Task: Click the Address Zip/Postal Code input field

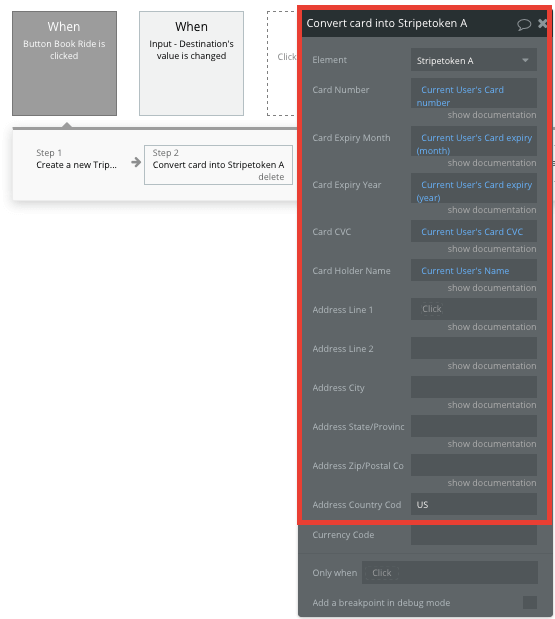Action: [474, 465]
